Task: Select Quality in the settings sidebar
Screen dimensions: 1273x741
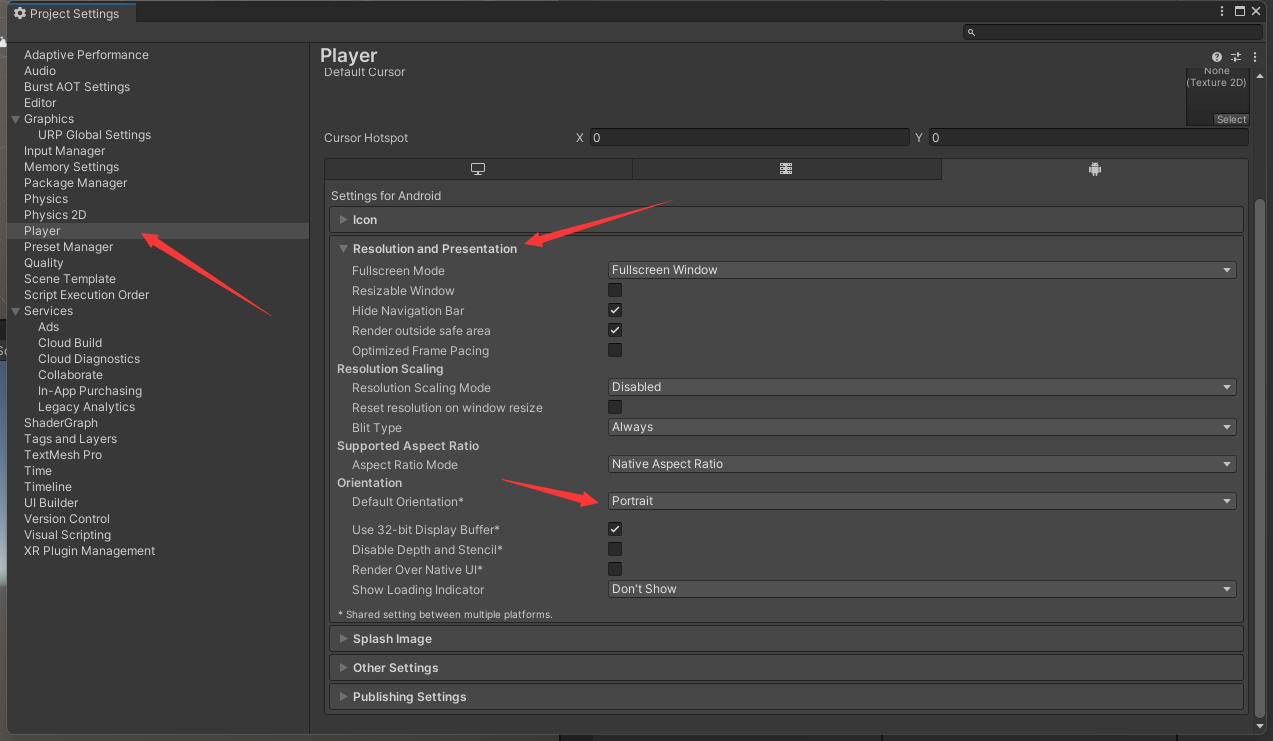Action: click(44, 263)
